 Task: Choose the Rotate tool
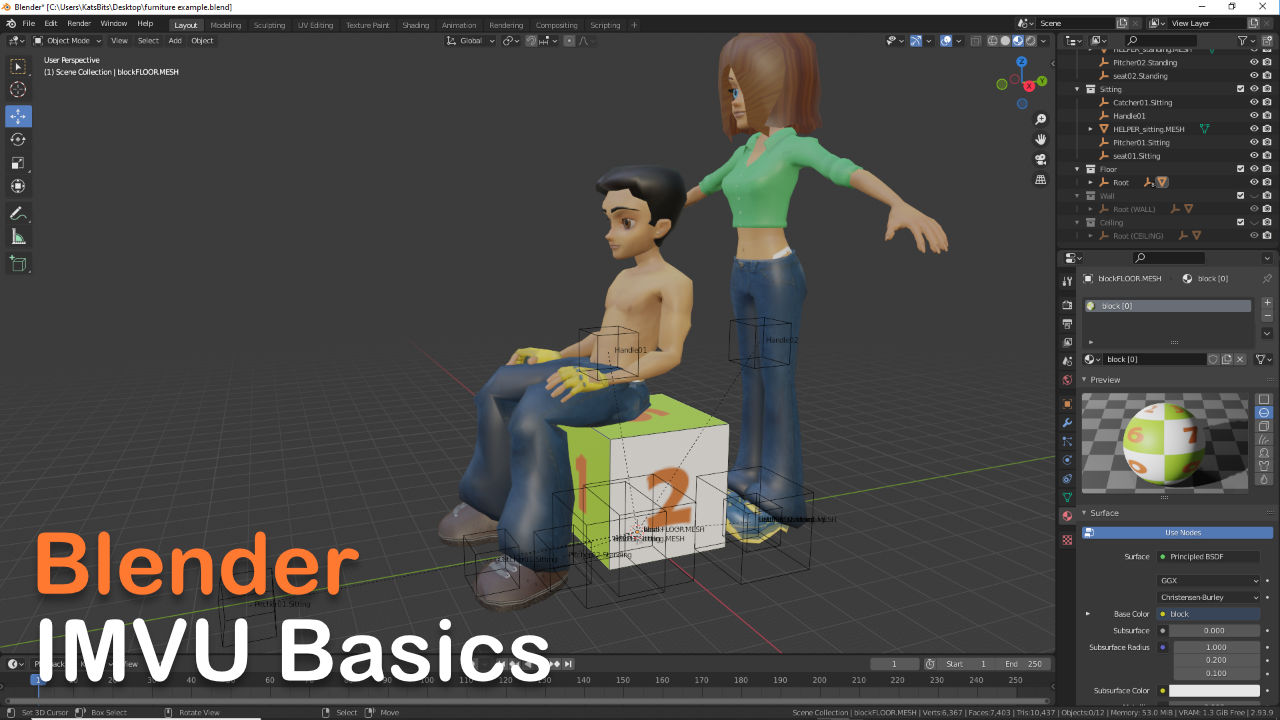[x=18, y=139]
